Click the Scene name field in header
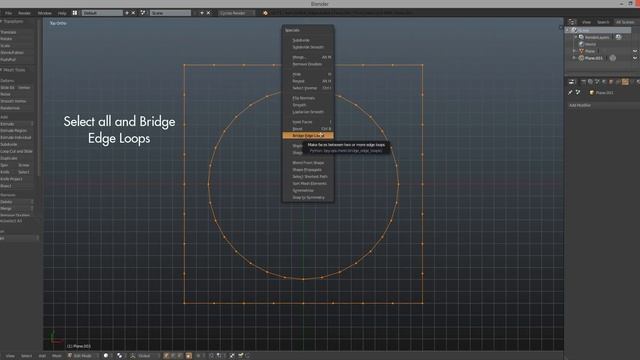This screenshot has width=640, height=360. pyautogui.click(x=170, y=13)
